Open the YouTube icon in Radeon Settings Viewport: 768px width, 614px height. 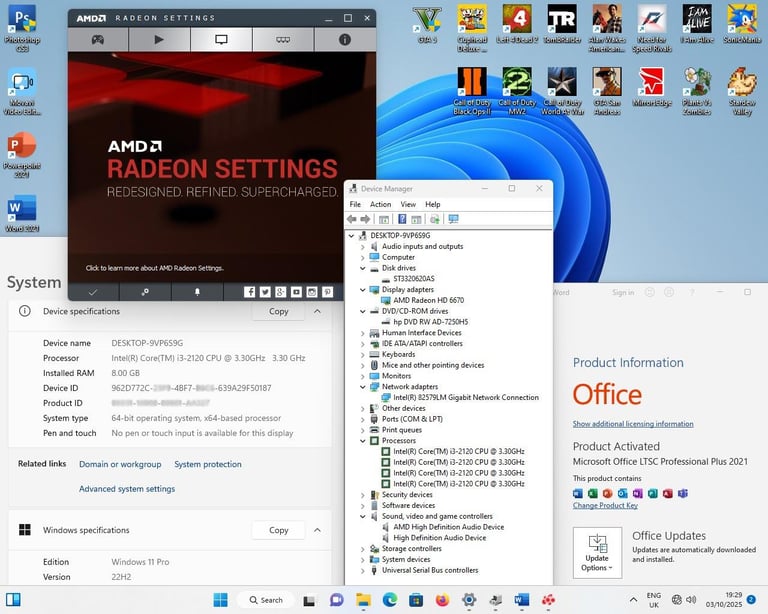[x=296, y=292]
